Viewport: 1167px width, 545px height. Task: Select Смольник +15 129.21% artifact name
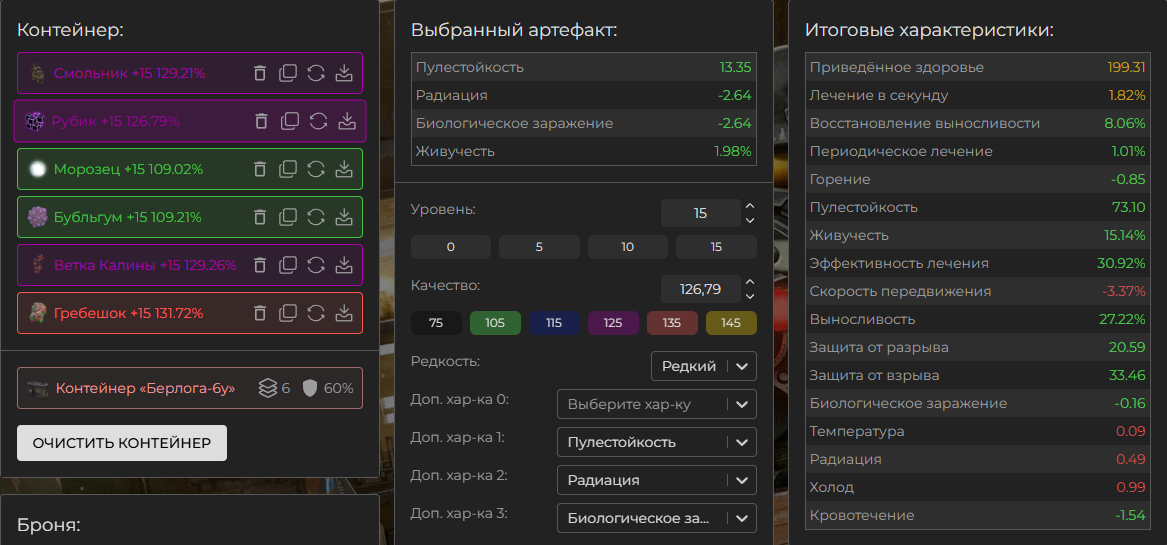[x=130, y=73]
